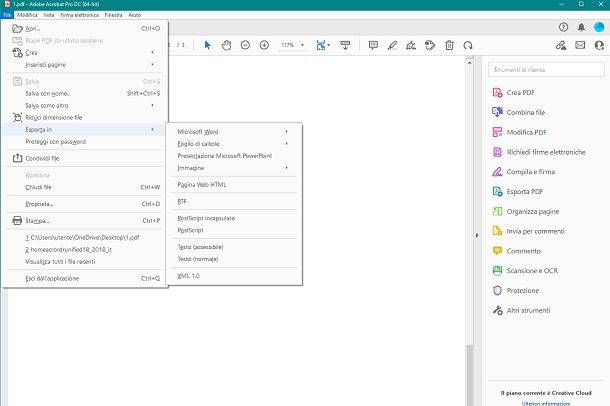
Task: Expand the zoom percentage dropdown
Action: pyautogui.click(x=302, y=45)
